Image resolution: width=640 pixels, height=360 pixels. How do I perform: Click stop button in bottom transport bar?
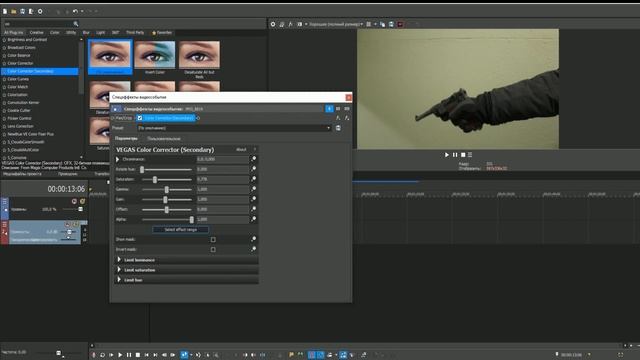click(x=138, y=355)
